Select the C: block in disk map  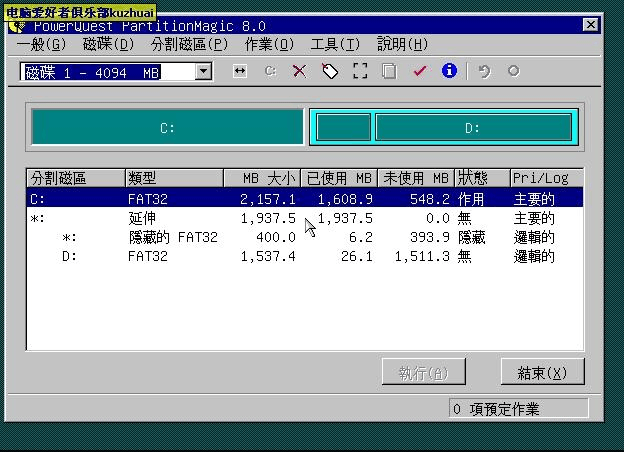[x=168, y=127]
